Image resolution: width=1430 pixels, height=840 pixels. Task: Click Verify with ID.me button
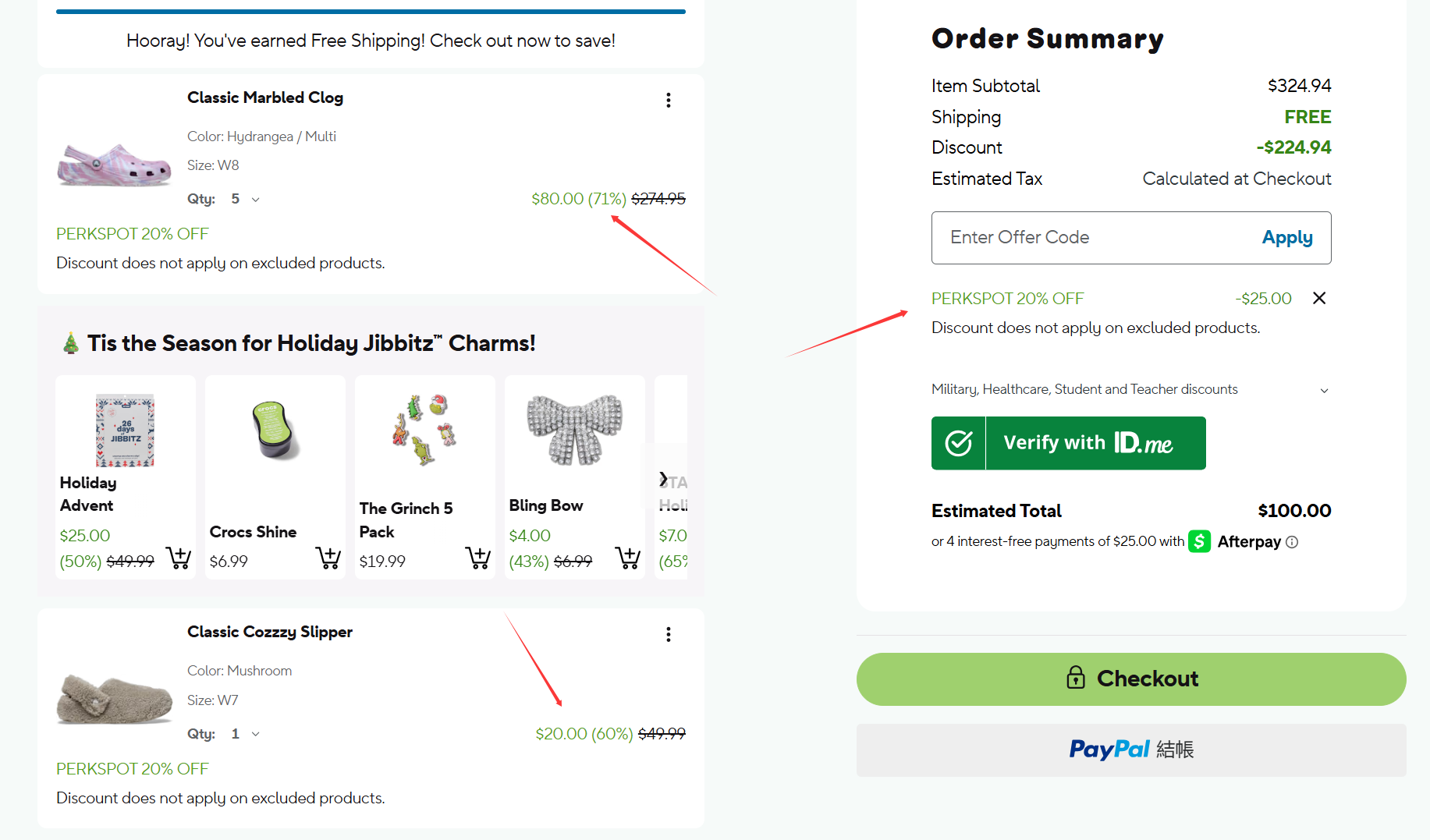[1068, 443]
